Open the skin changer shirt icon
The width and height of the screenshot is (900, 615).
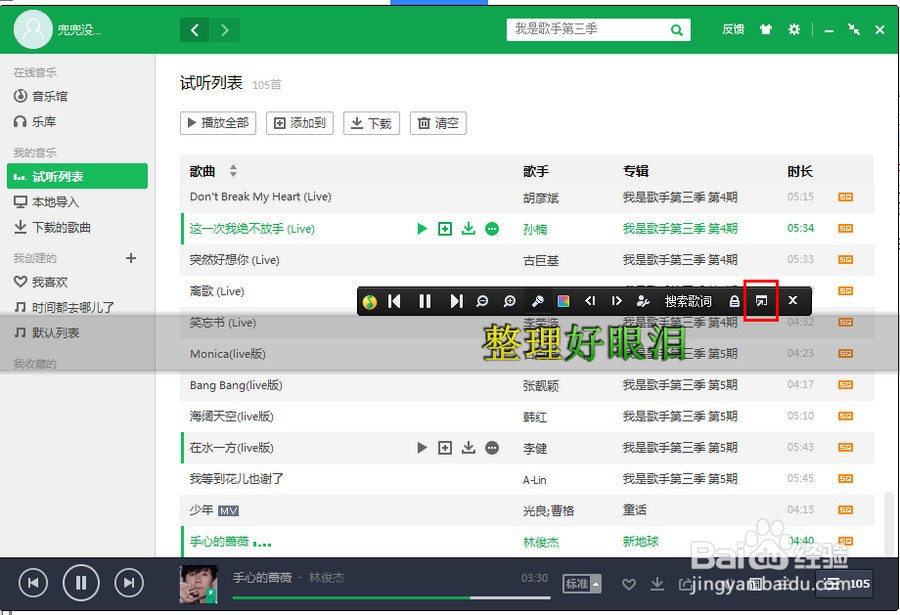tap(766, 29)
